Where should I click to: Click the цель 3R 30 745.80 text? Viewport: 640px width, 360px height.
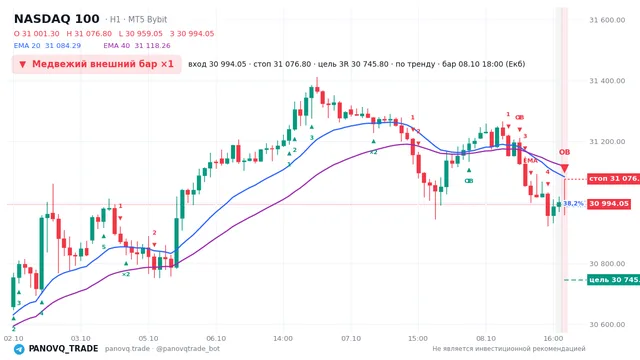(x=353, y=64)
